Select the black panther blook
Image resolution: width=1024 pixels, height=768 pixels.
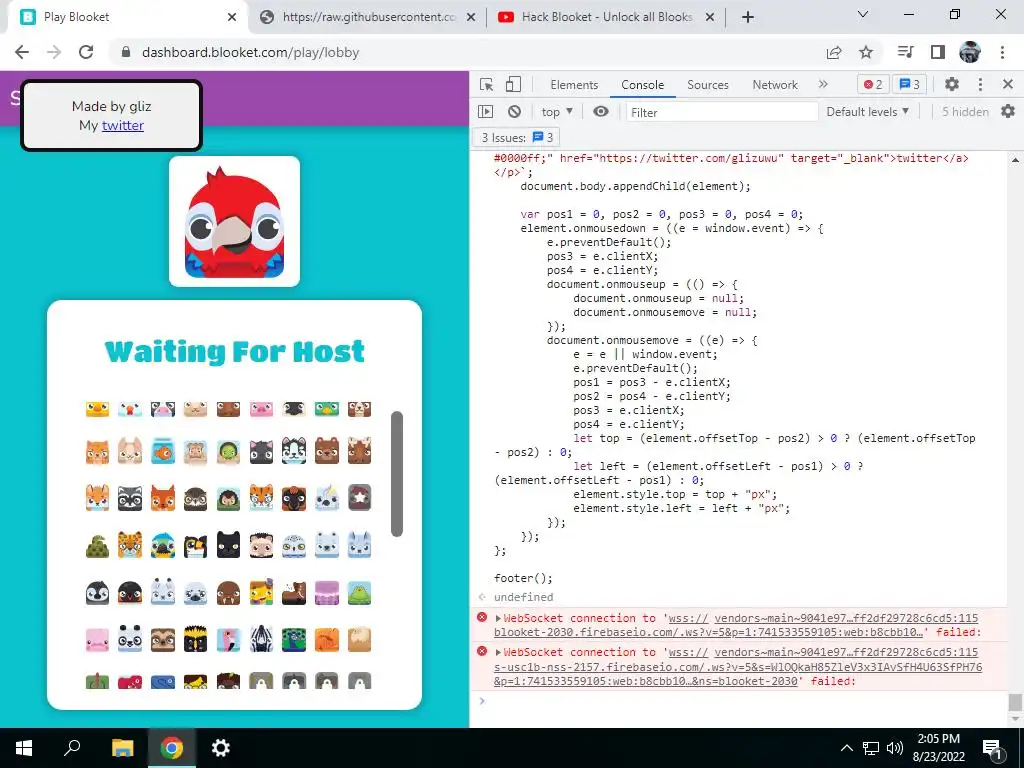[229, 545]
